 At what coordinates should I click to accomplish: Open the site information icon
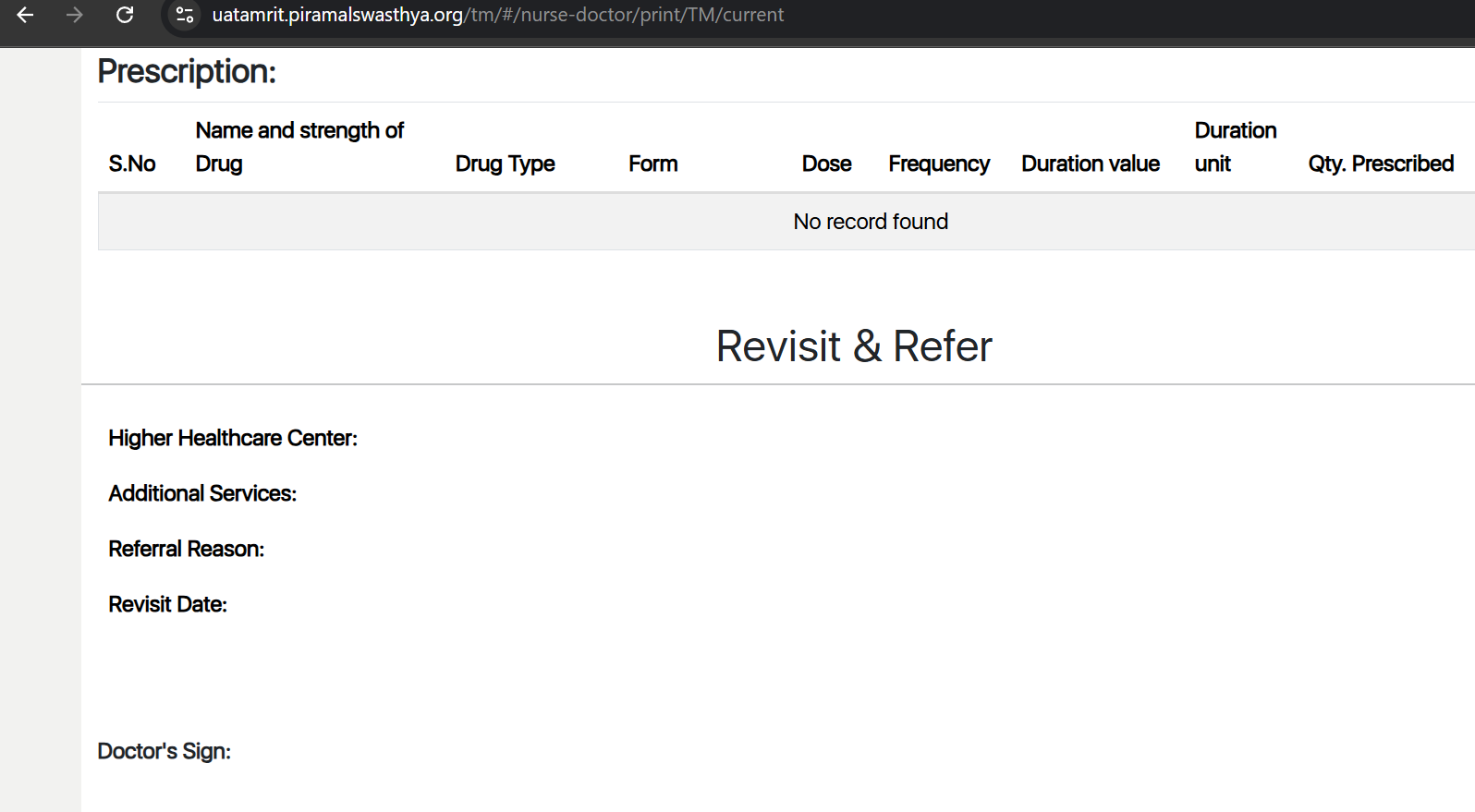pyautogui.click(x=185, y=15)
